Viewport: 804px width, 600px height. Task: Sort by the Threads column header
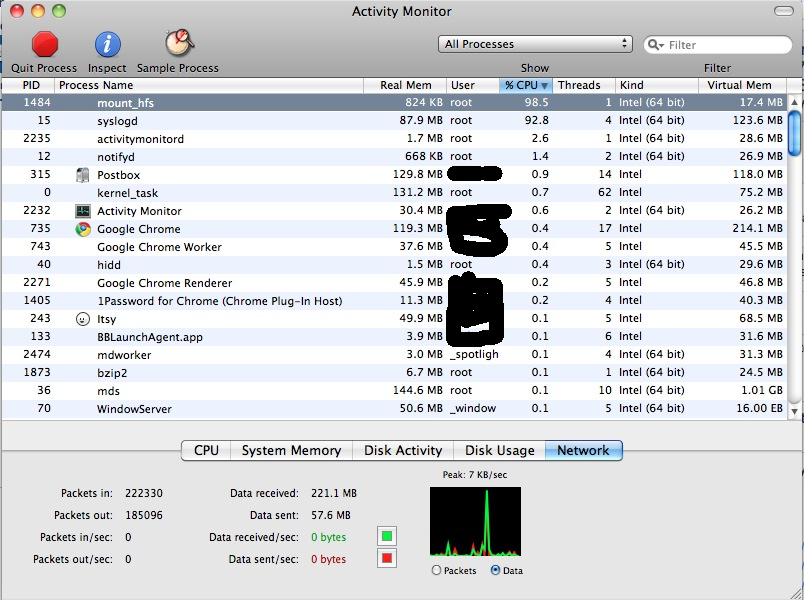tap(584, 85)
